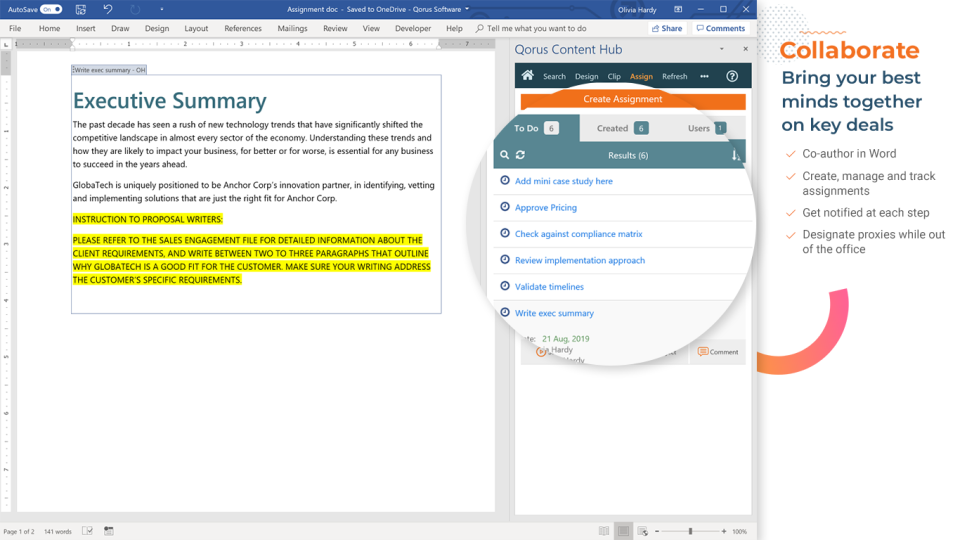
Task: Open the View tab
Action: point(371,28)
